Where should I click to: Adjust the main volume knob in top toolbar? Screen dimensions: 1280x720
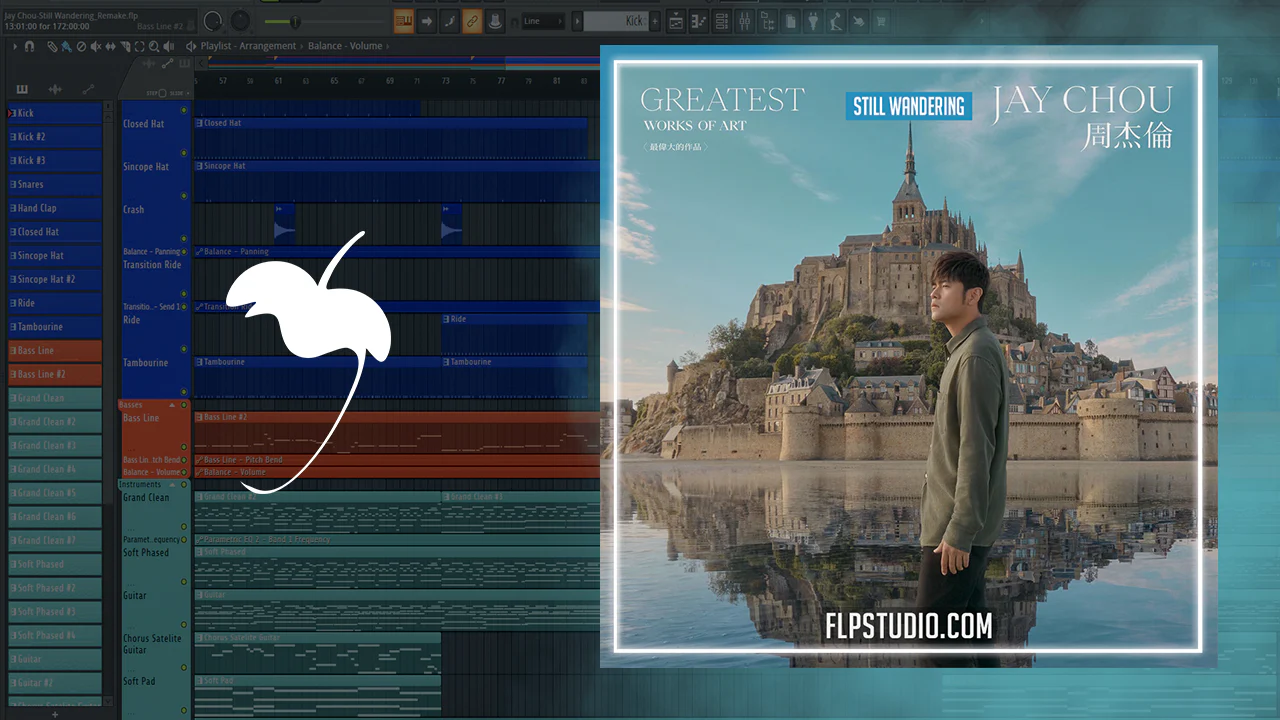click(213, 21)
